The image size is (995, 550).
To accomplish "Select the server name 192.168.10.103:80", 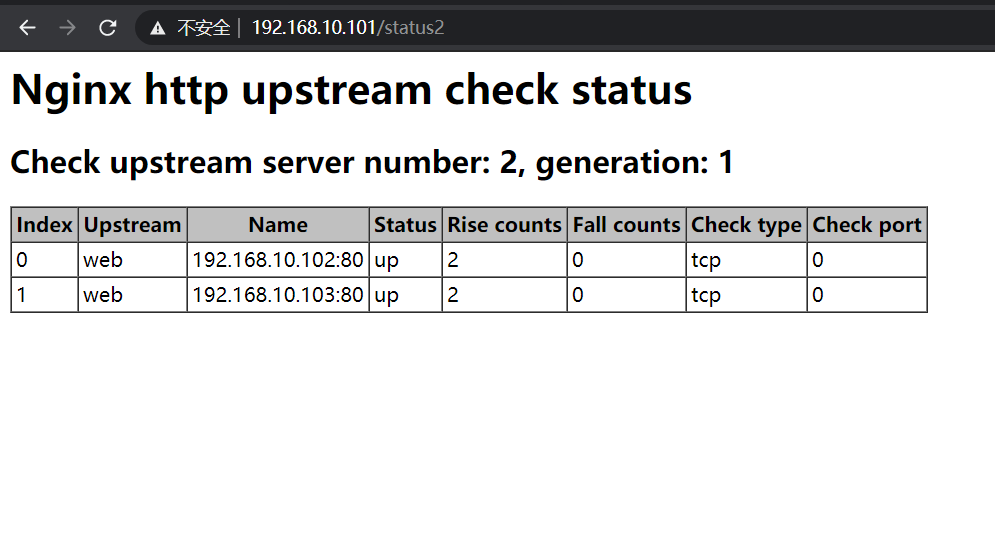I will (x=278, y=294).
